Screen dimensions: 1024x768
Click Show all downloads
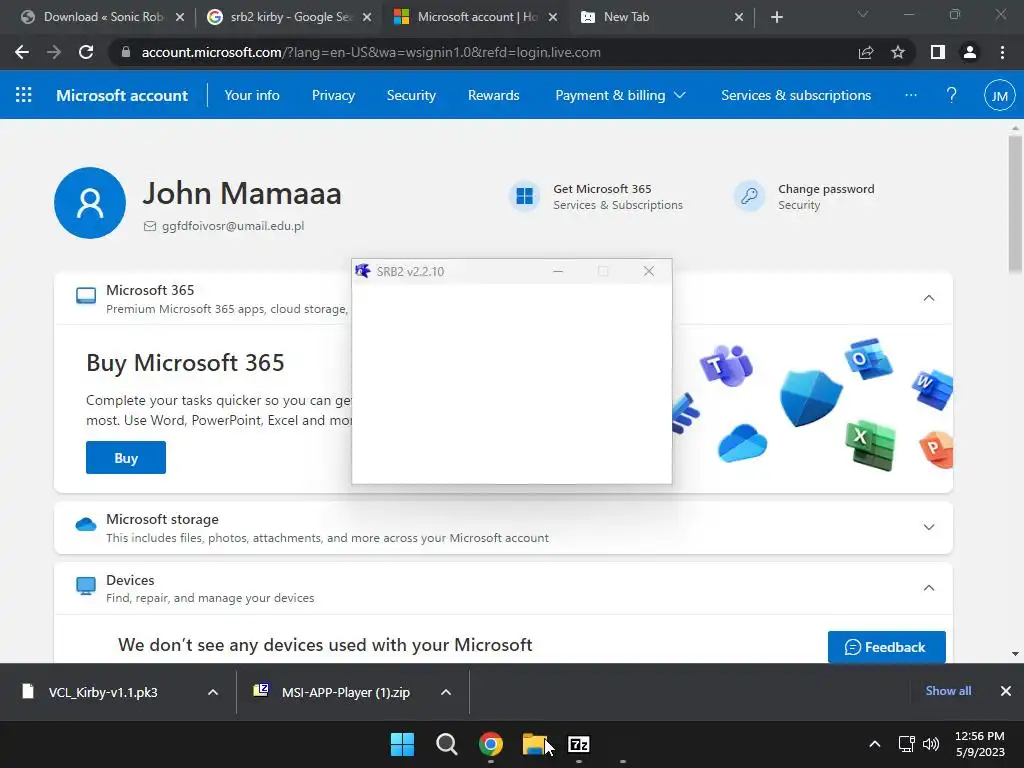click(x=948, y=691)
